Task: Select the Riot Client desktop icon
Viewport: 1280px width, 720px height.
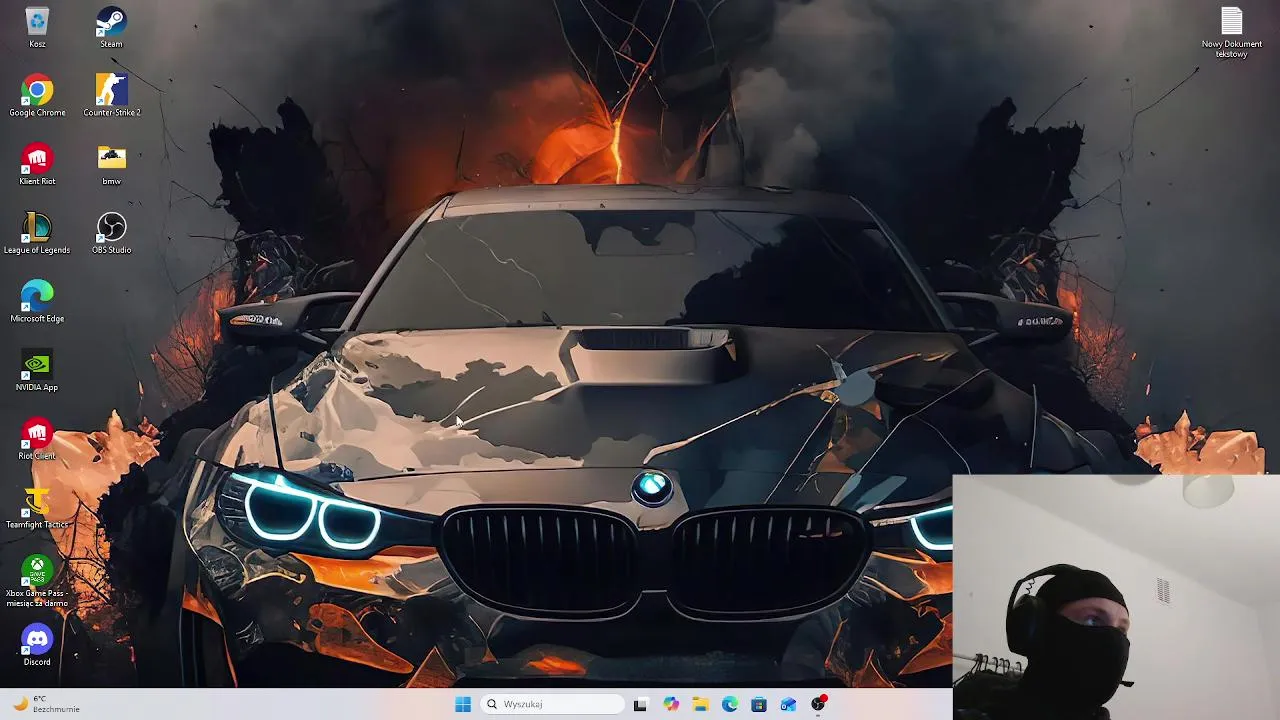Action: tap(37, 440)
